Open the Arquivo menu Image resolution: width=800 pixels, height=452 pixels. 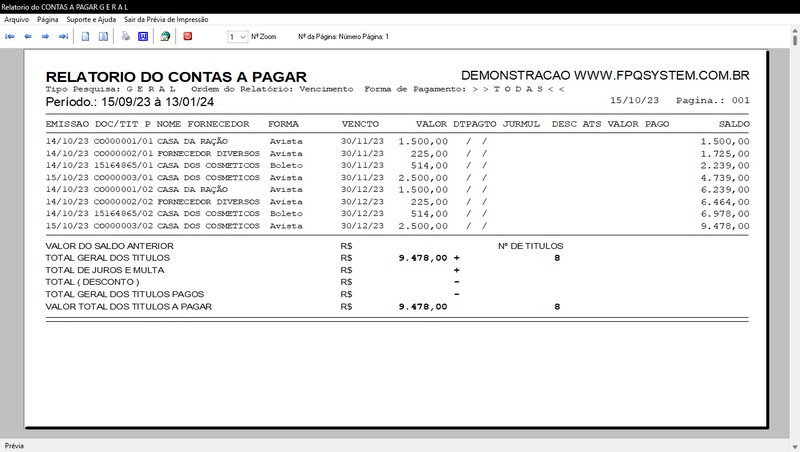(x=16, y=19)
